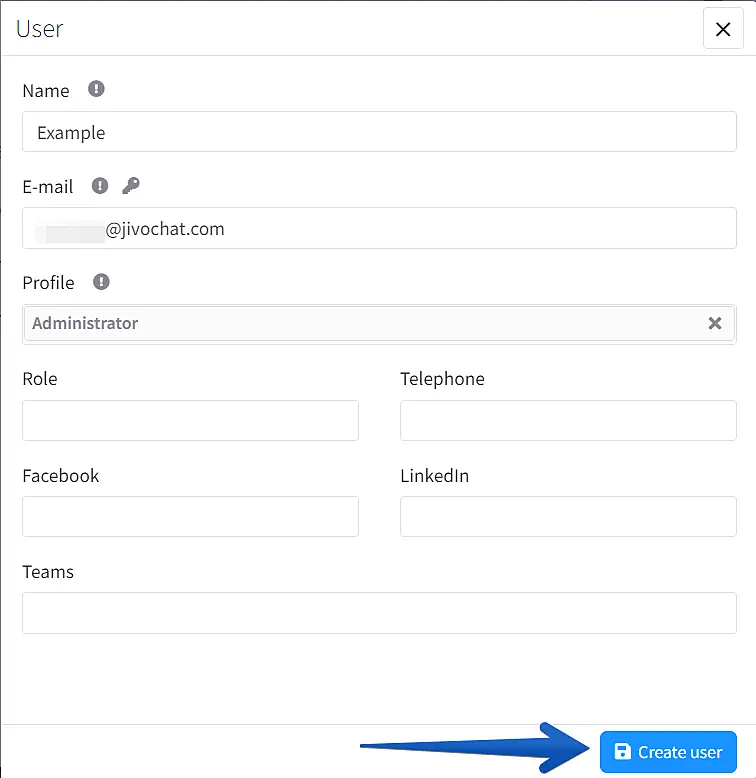Click the Telephone field label

(442, 379)
